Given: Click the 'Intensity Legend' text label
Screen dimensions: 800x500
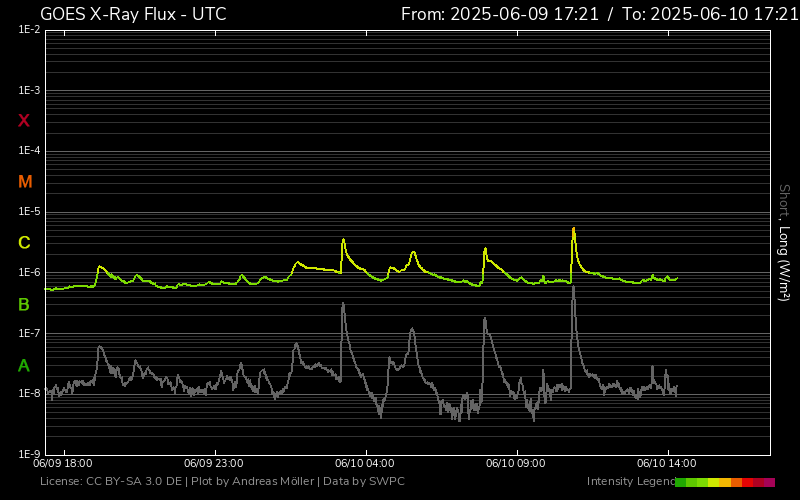Looking at the screenshot, I should pyautogui.click(x=629, y=482).
